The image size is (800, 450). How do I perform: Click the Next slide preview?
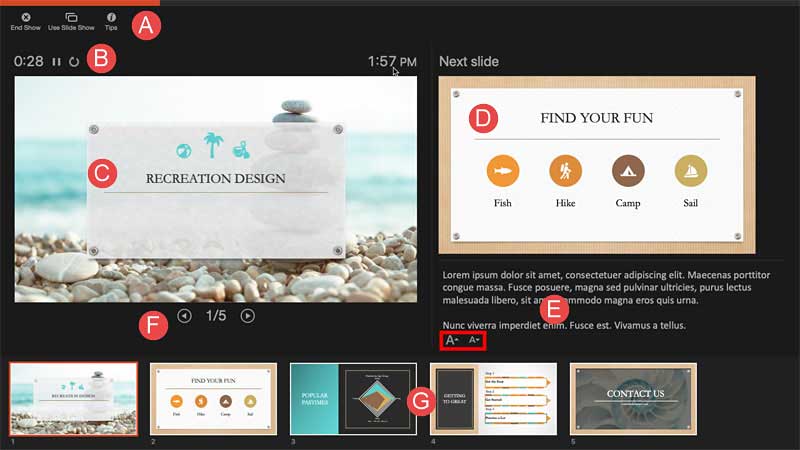coord(597,165)
